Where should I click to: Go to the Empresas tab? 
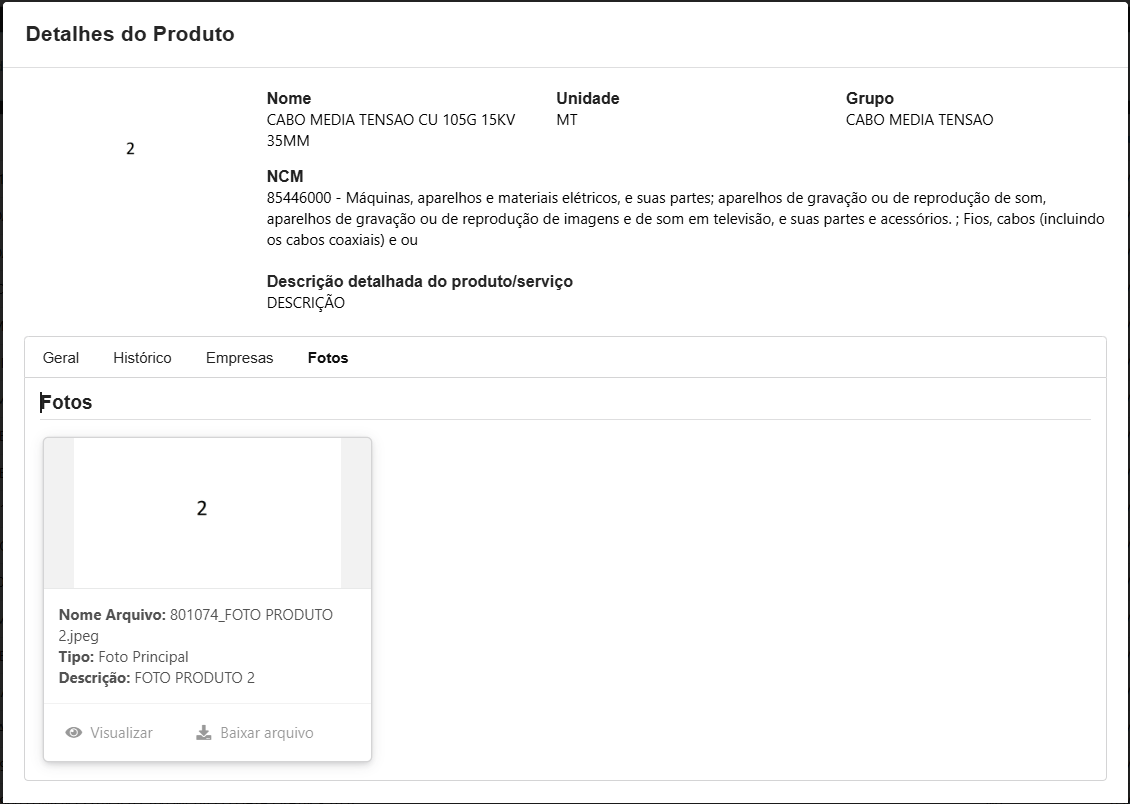[239, 358]
